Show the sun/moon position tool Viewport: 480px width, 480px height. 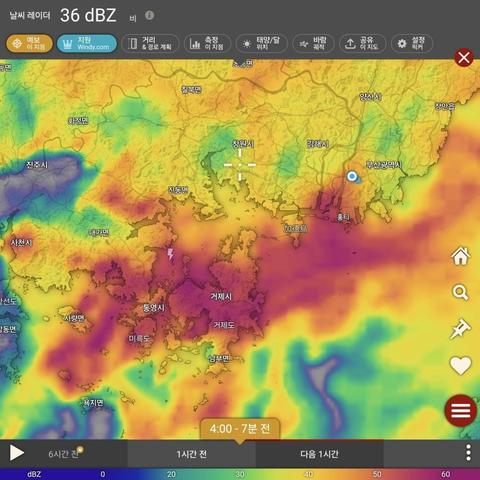[262, 43]
